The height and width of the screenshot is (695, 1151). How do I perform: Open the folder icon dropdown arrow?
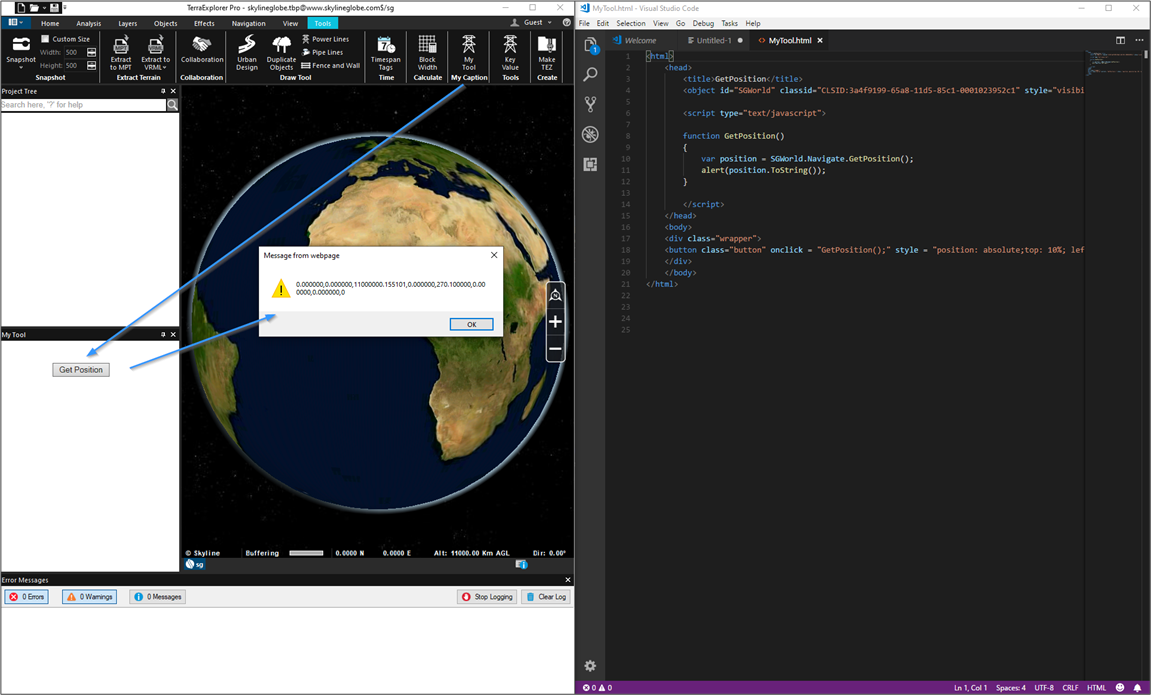44,7
